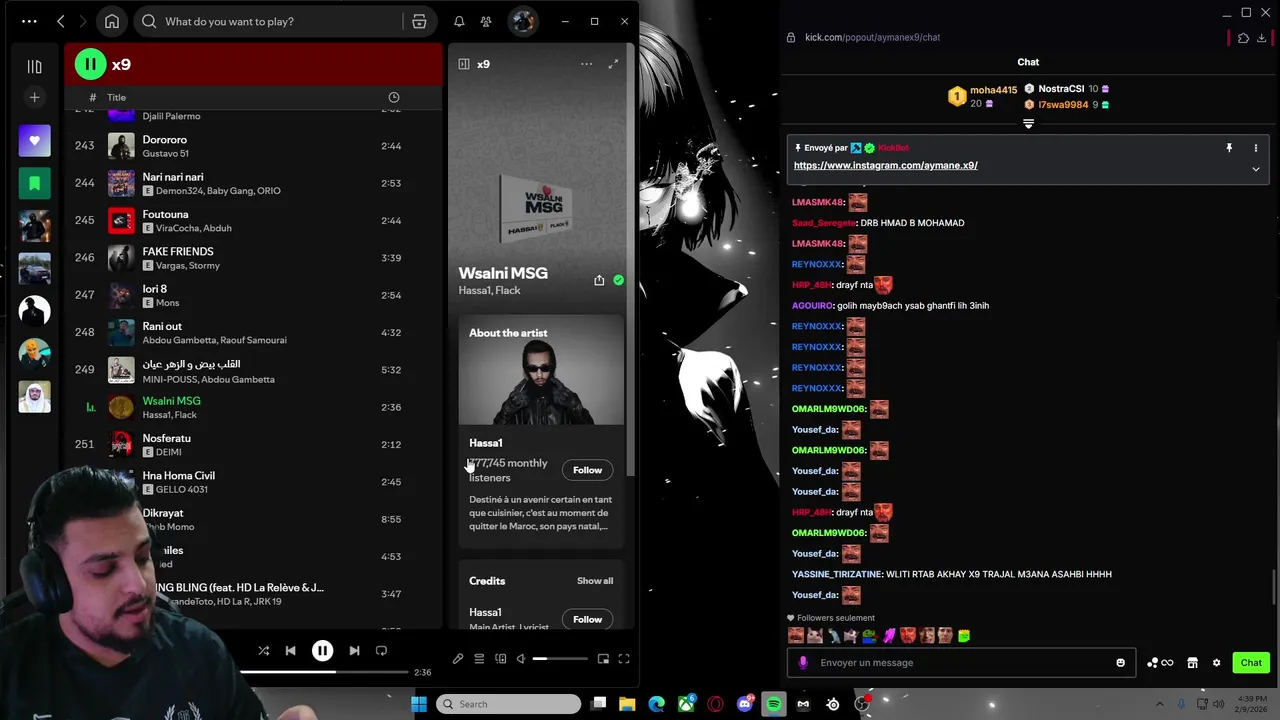This screenshot has width=1280, height=720.
Task: Toggle Now Playing view panel icon
Action: (464, 64)
